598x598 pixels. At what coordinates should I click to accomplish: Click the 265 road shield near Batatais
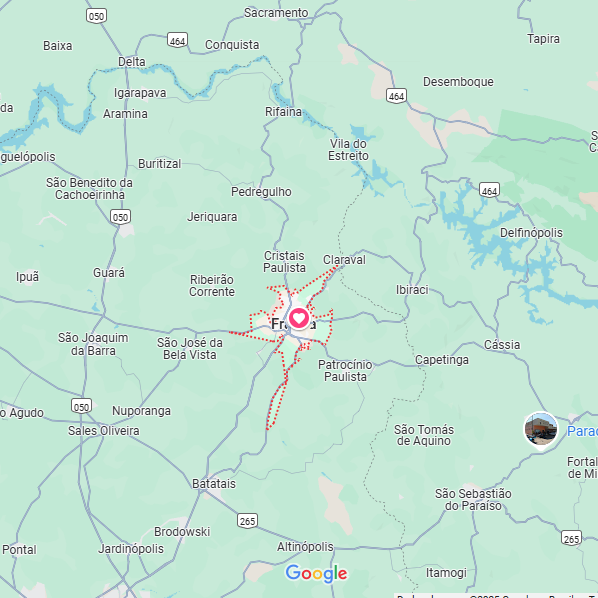coord(247,521)
